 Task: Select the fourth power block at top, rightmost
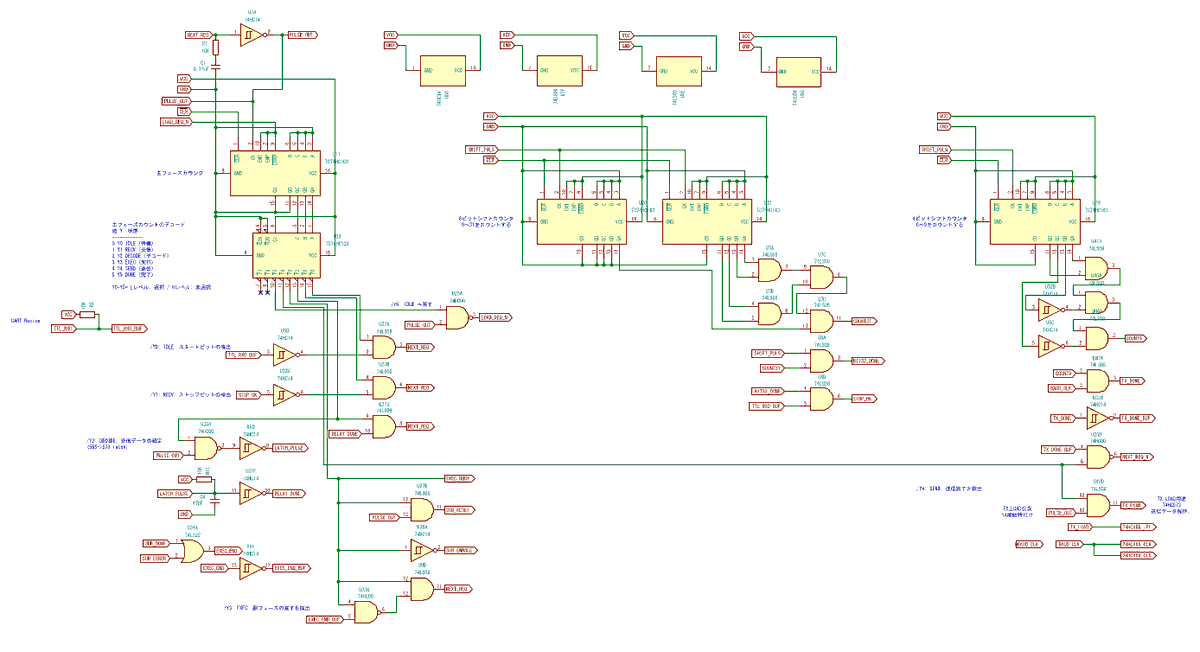point(798,70)
